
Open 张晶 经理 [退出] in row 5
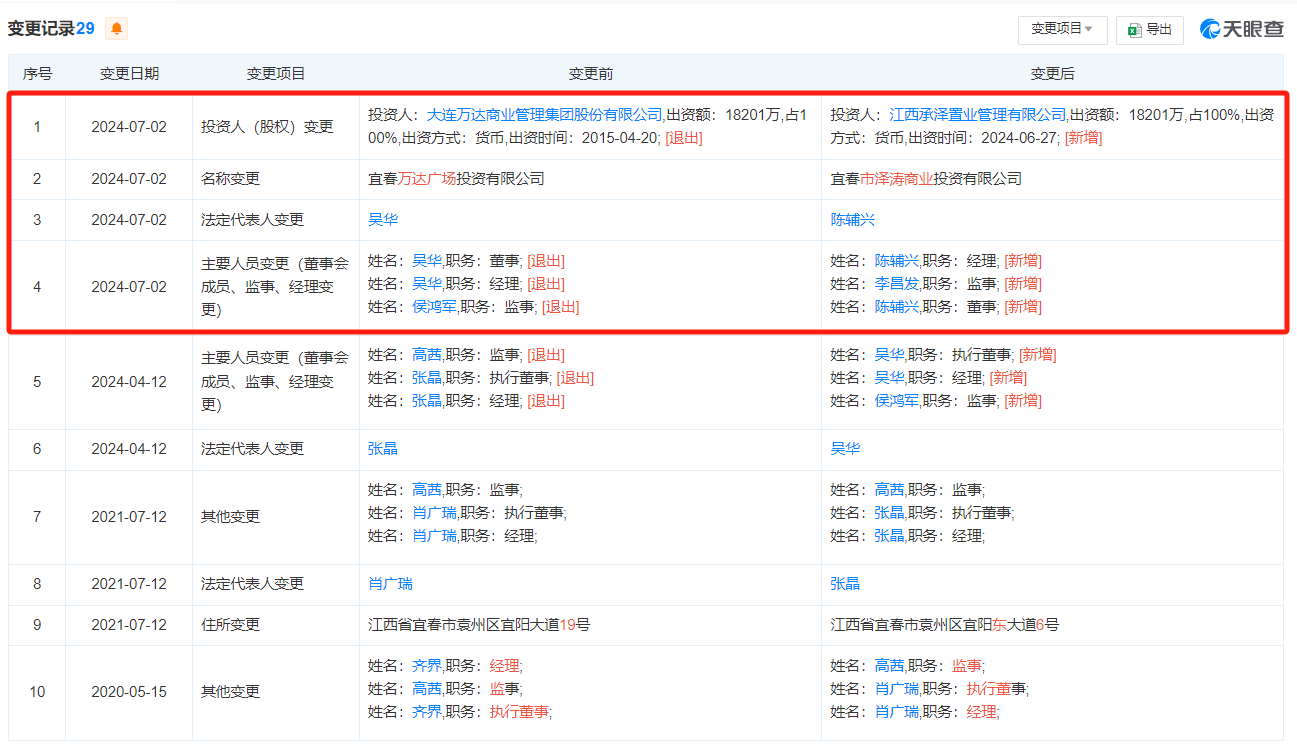[x=427, y=401]
